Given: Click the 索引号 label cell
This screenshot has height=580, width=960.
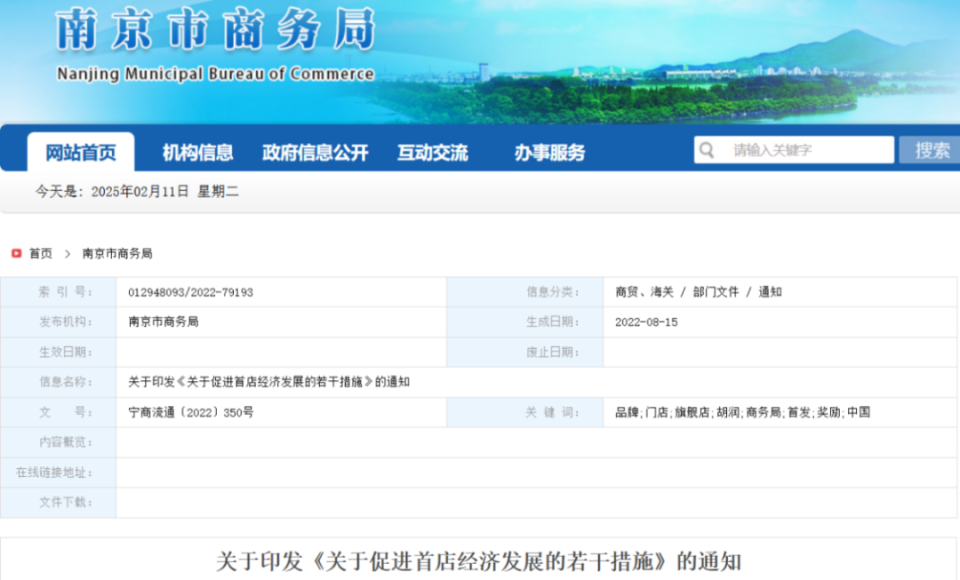Looking at the screenshot, I should (x=59, y=292).
